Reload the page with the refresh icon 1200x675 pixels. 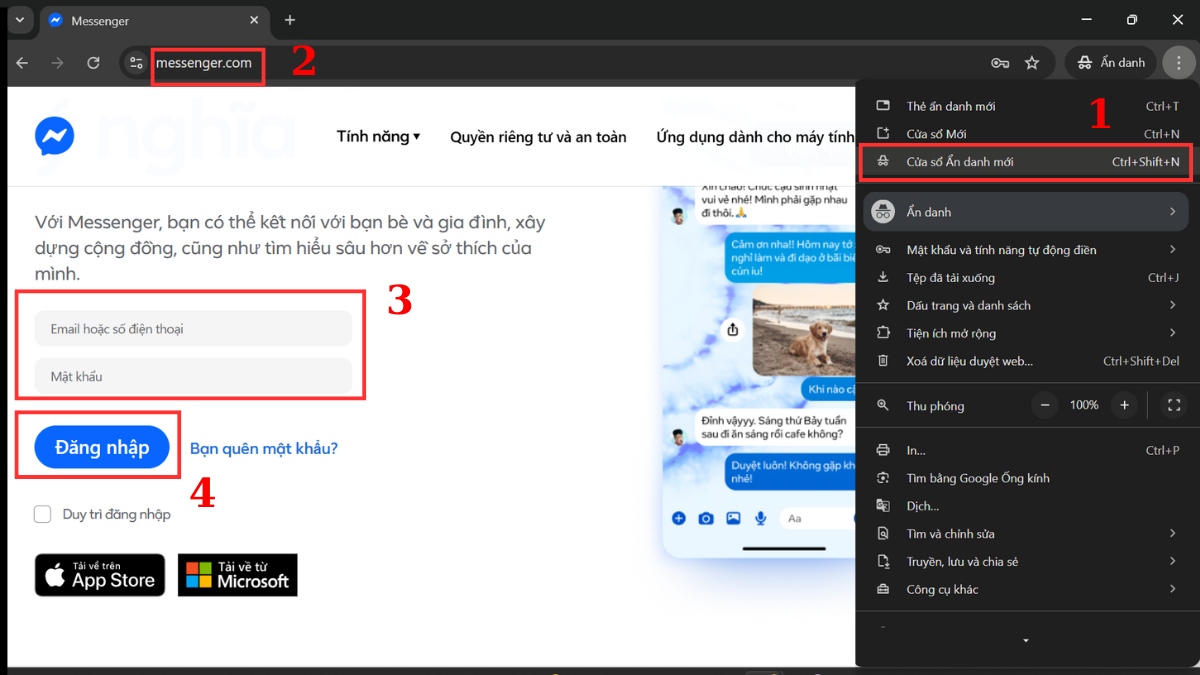click(x=93, y=63)
